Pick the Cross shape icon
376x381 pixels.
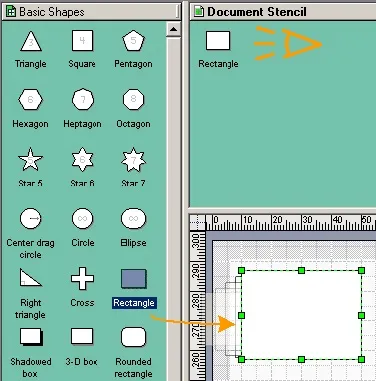click(82, 278)
